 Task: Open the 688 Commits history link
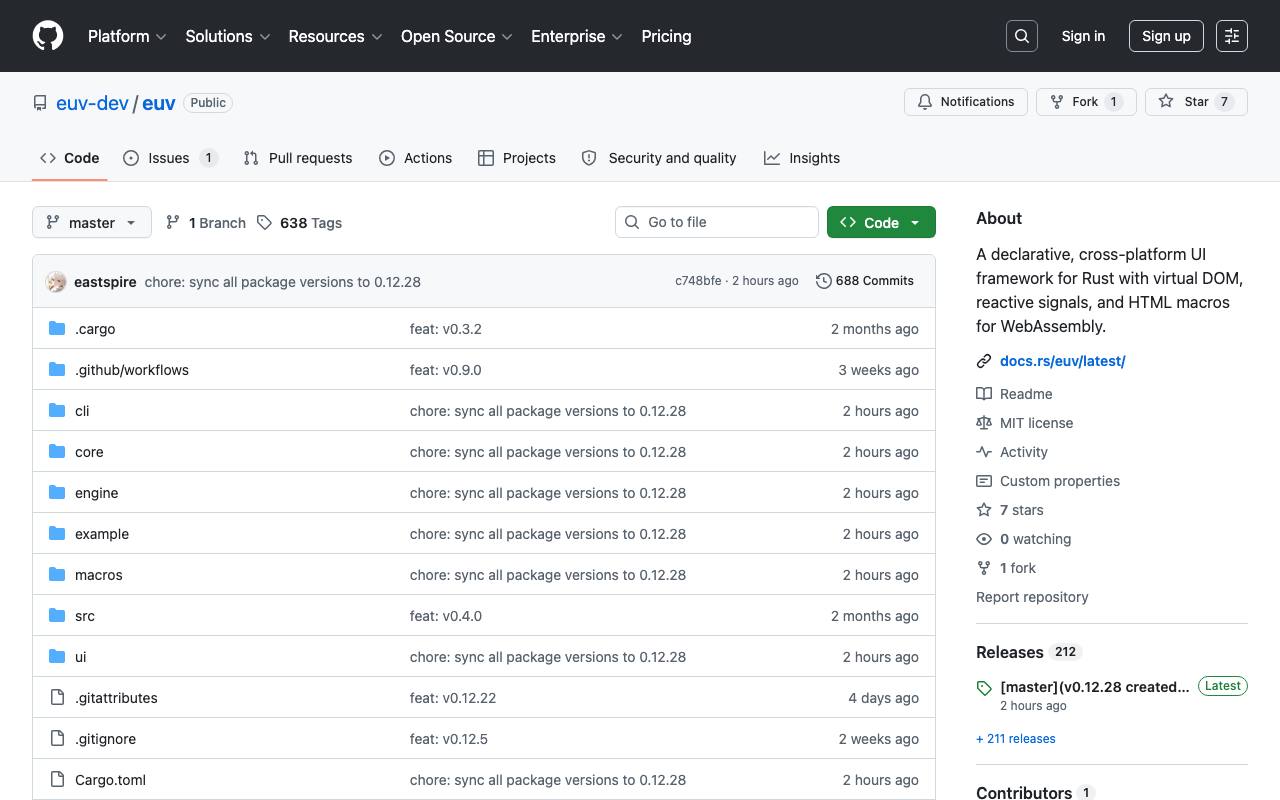tap(866, 281)
